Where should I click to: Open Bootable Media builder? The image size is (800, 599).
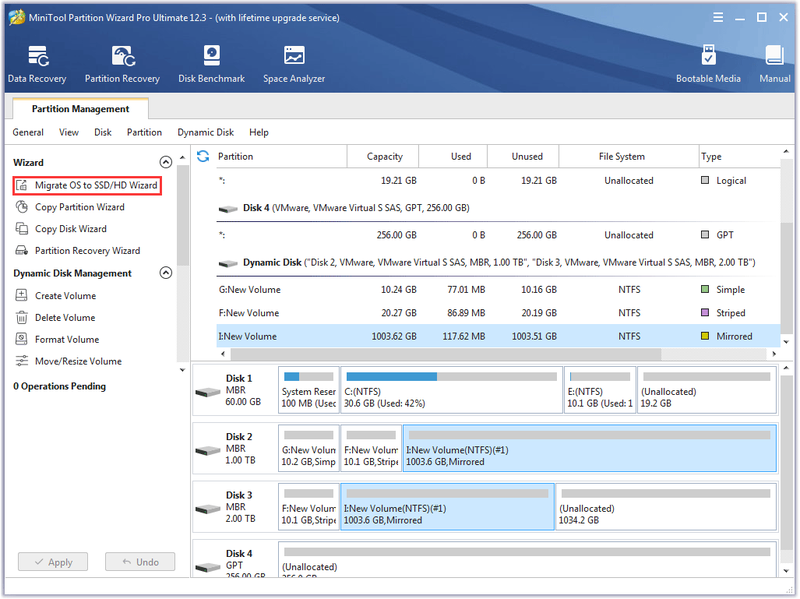pyautogui.click(x=708, y=64)
